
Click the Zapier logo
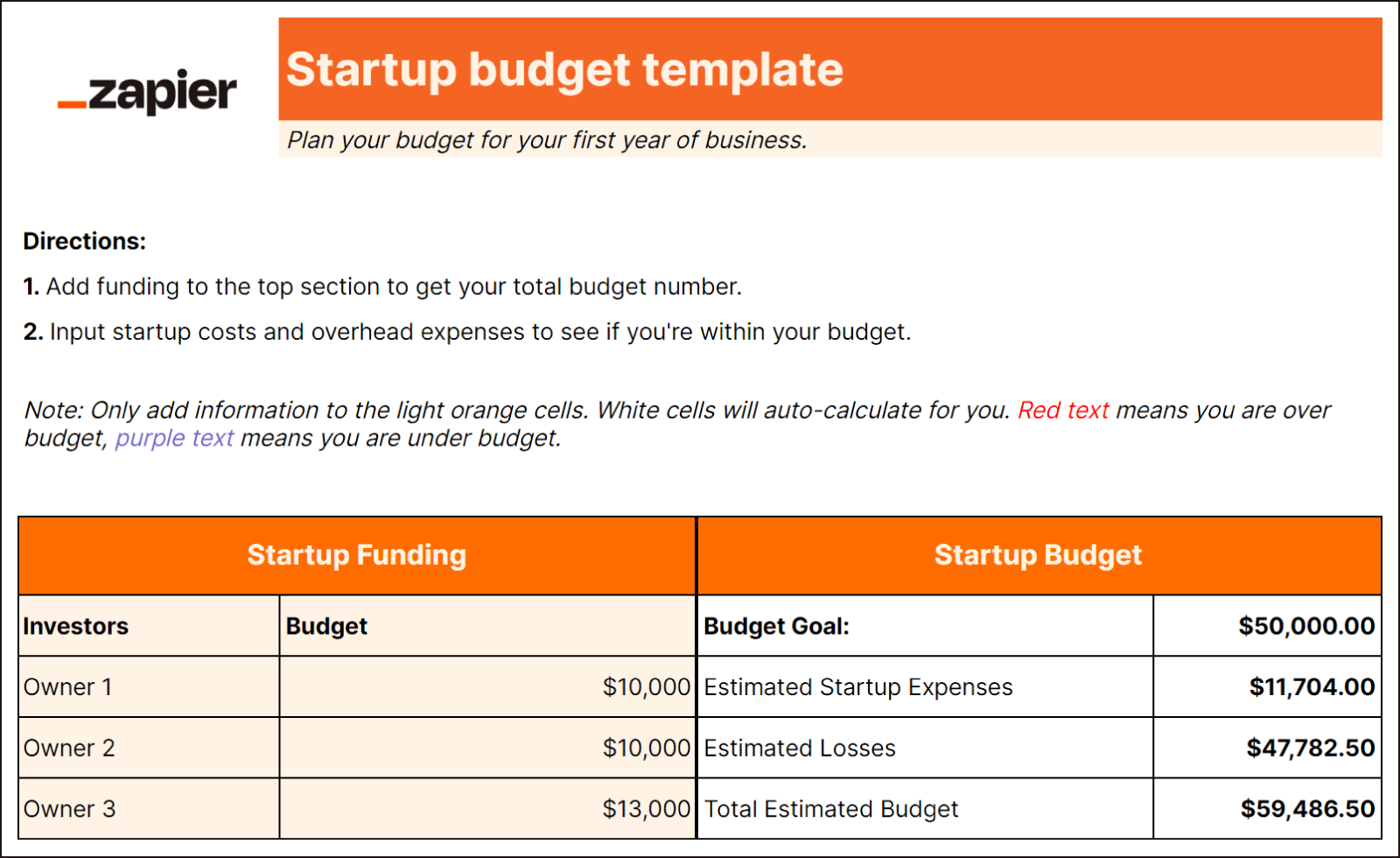[147, 92]
